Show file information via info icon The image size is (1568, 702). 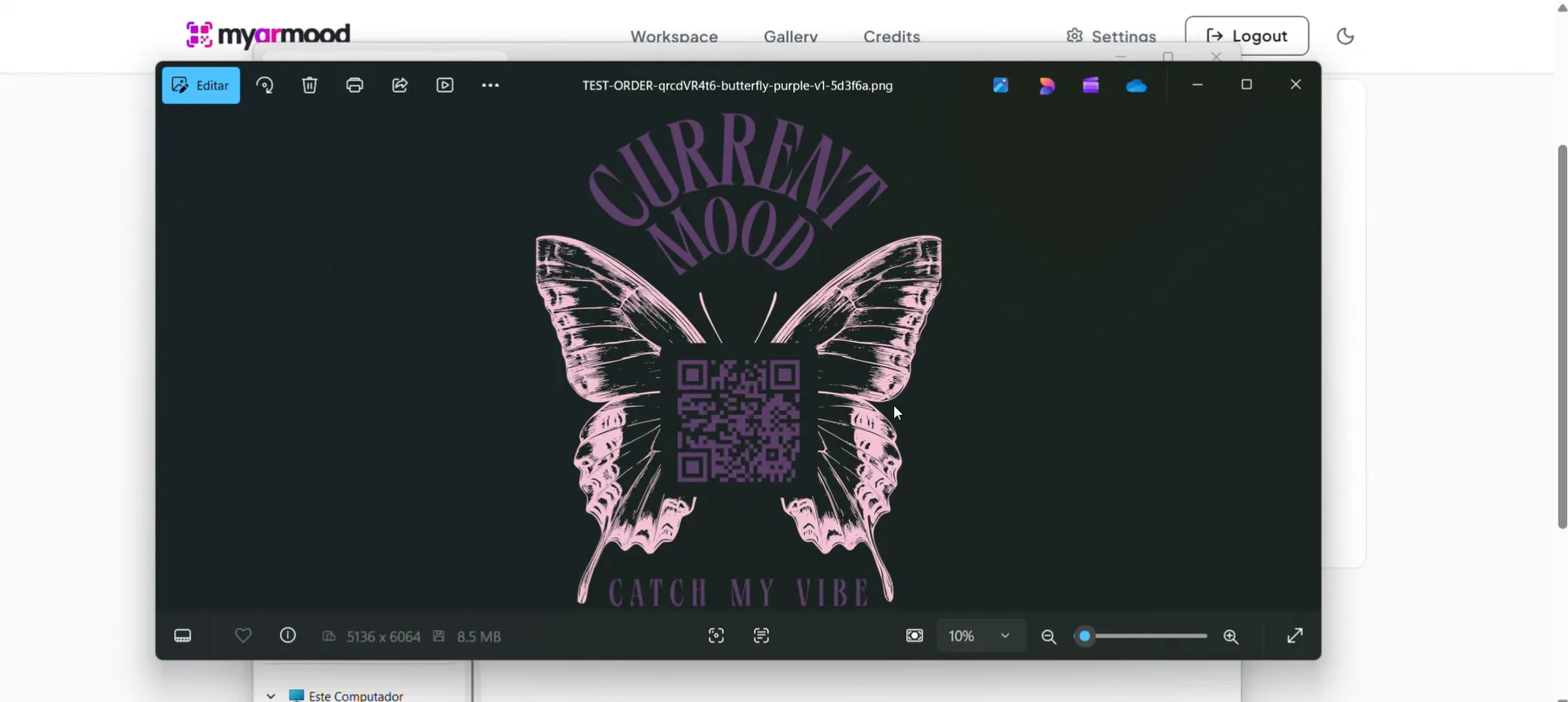(x=288, y=636)
